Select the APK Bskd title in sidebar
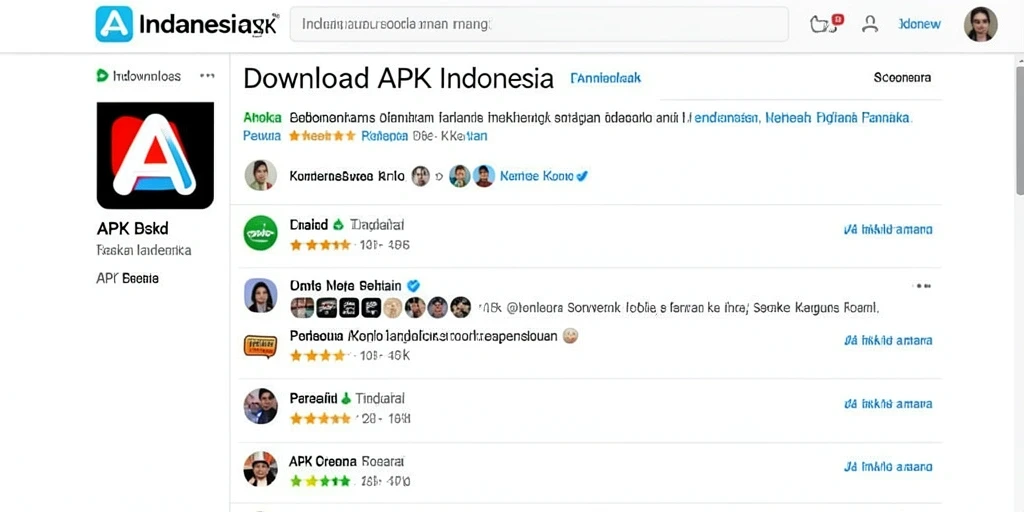1024x512 pixels. (x=133, y=229)
